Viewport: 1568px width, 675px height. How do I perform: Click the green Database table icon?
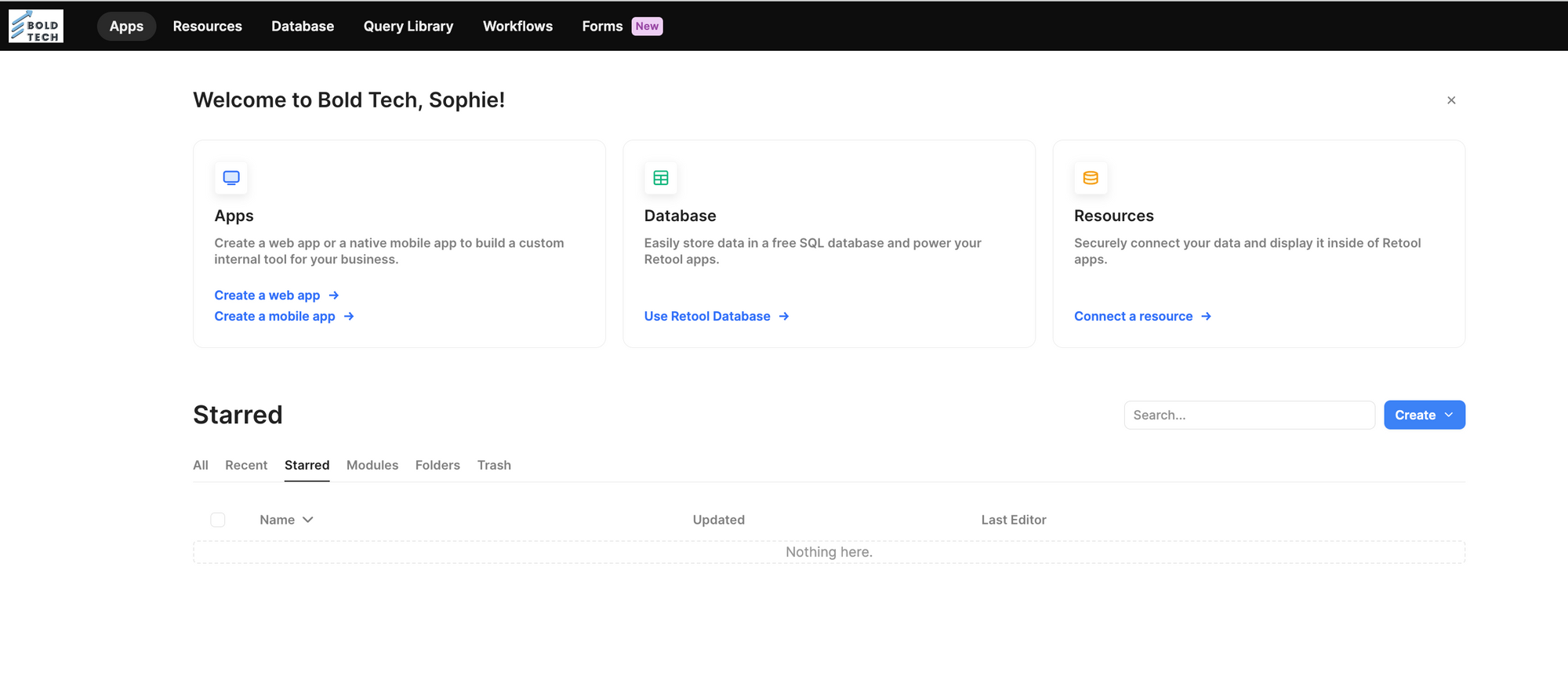click(x=661, y=178)
